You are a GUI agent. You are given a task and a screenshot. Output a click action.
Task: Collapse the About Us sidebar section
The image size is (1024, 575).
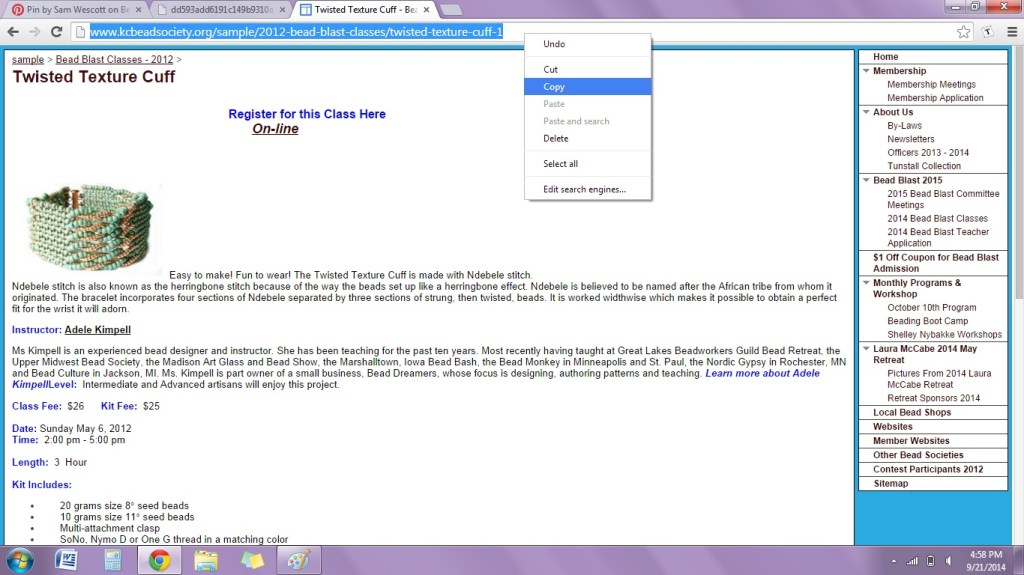866,112
